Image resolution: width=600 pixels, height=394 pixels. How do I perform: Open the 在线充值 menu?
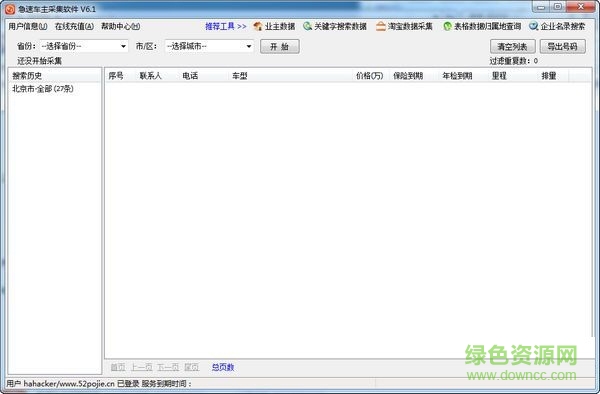[x=74, y=26]
